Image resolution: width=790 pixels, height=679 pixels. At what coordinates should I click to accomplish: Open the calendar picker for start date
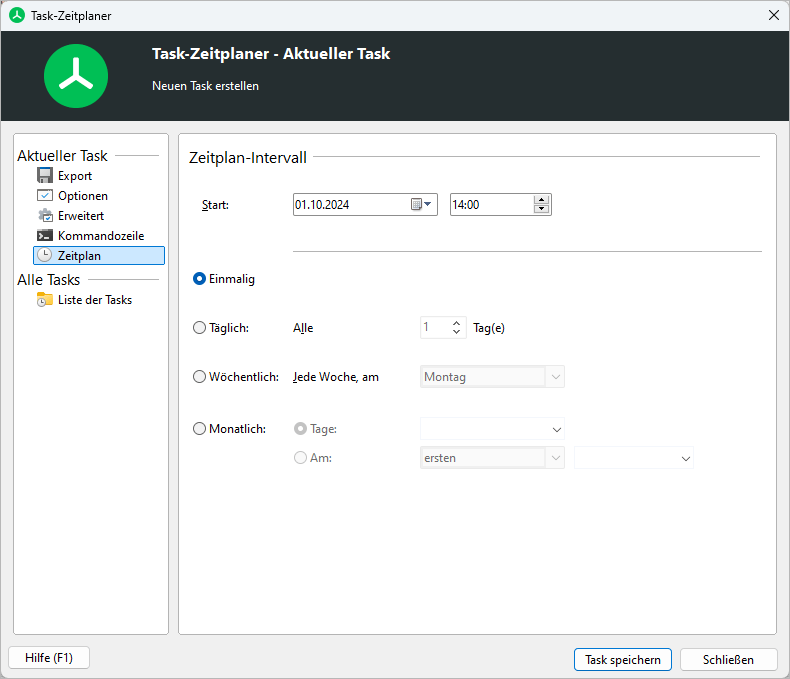pyautogui.click(x=421, y=205)
